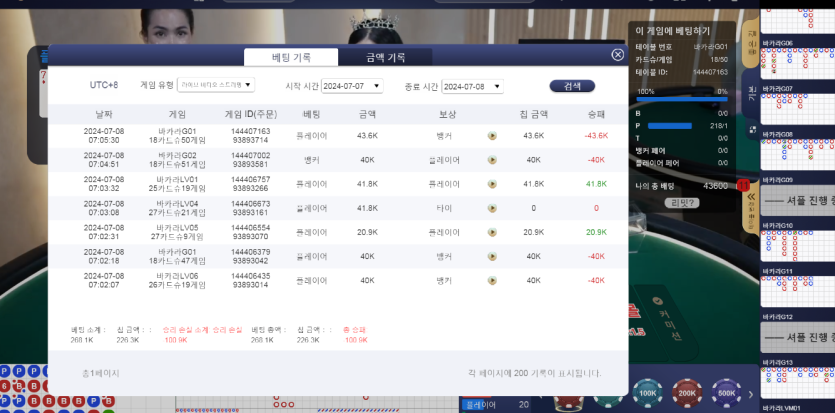Click the 검색 search button
Screen dimensions: 835x413
[x=572, y=86]
